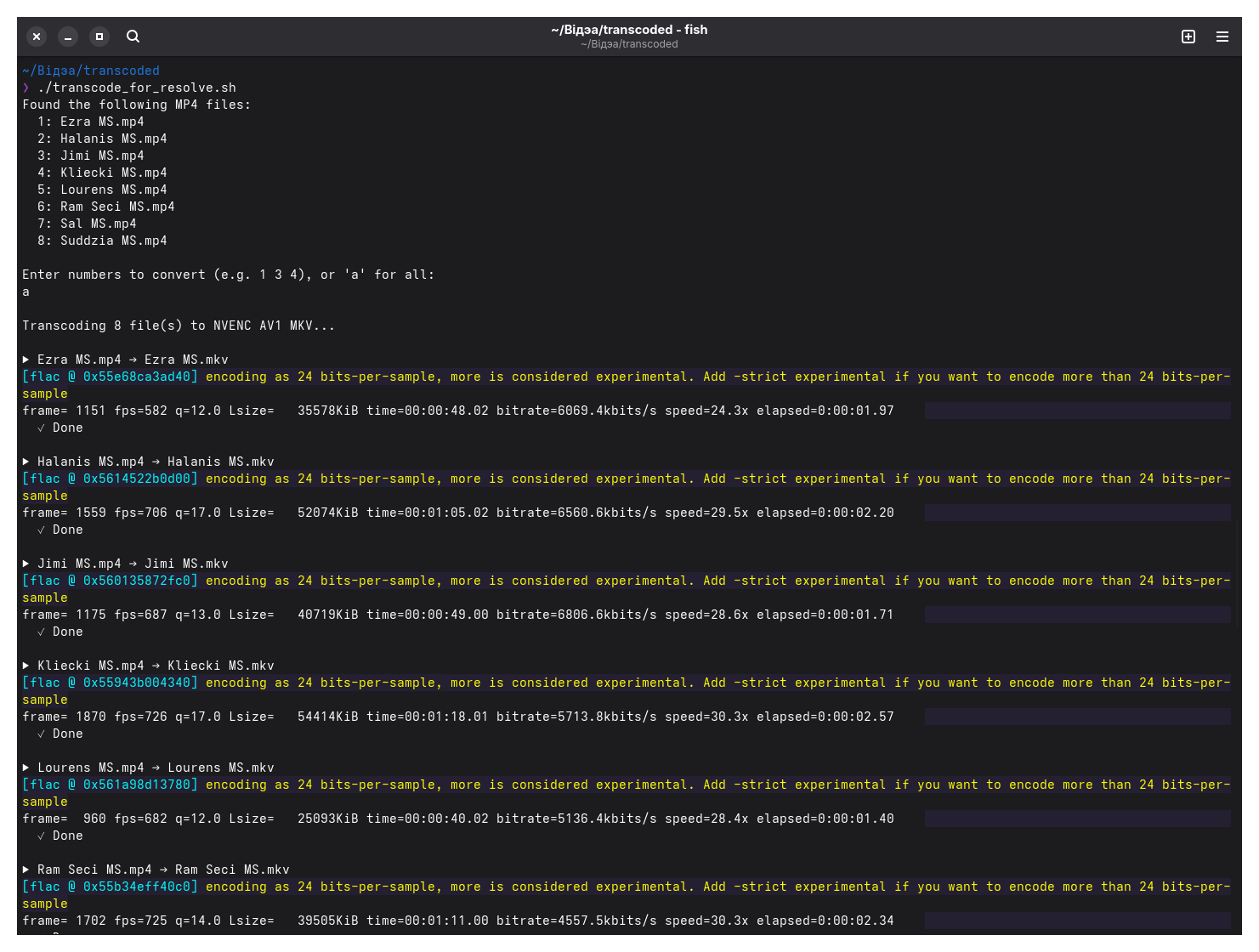Open the hamburger main menu
Viewport: 1259px width, 952px height.
(1222, 37)
